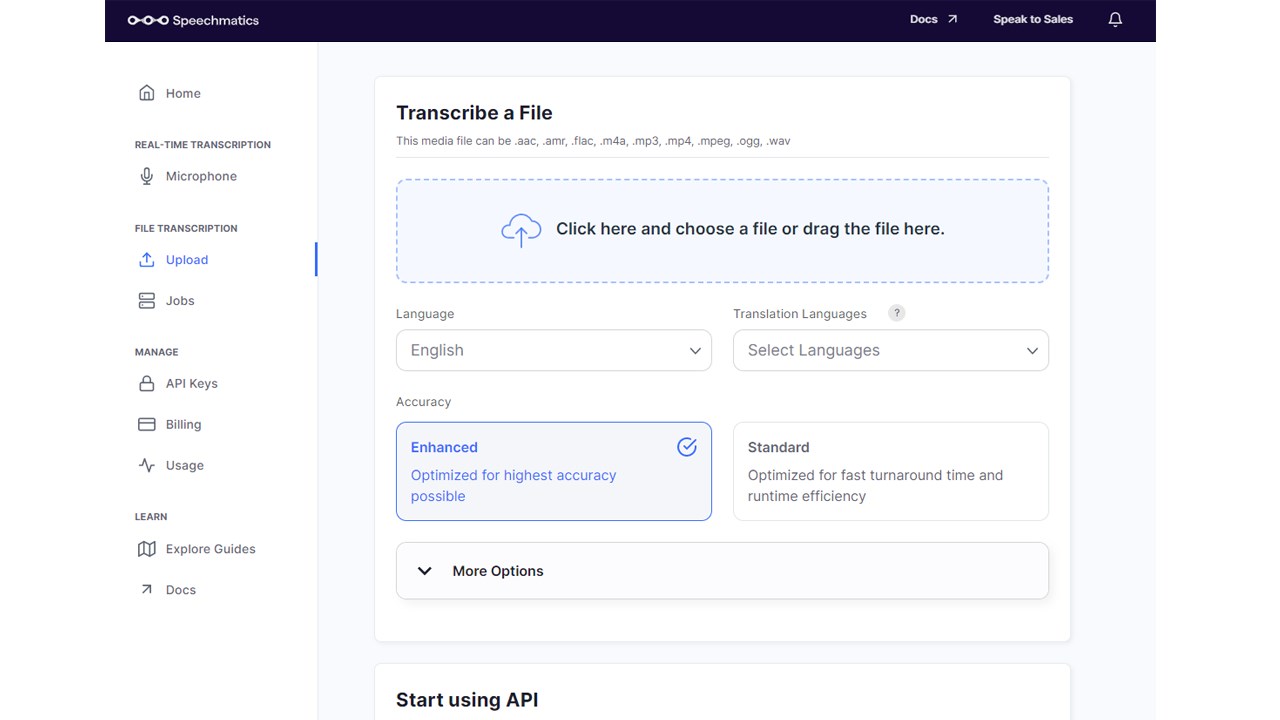
Task: Click the REAL-TIME TRANSCRIPTION section header
Action: click(203, 145)
